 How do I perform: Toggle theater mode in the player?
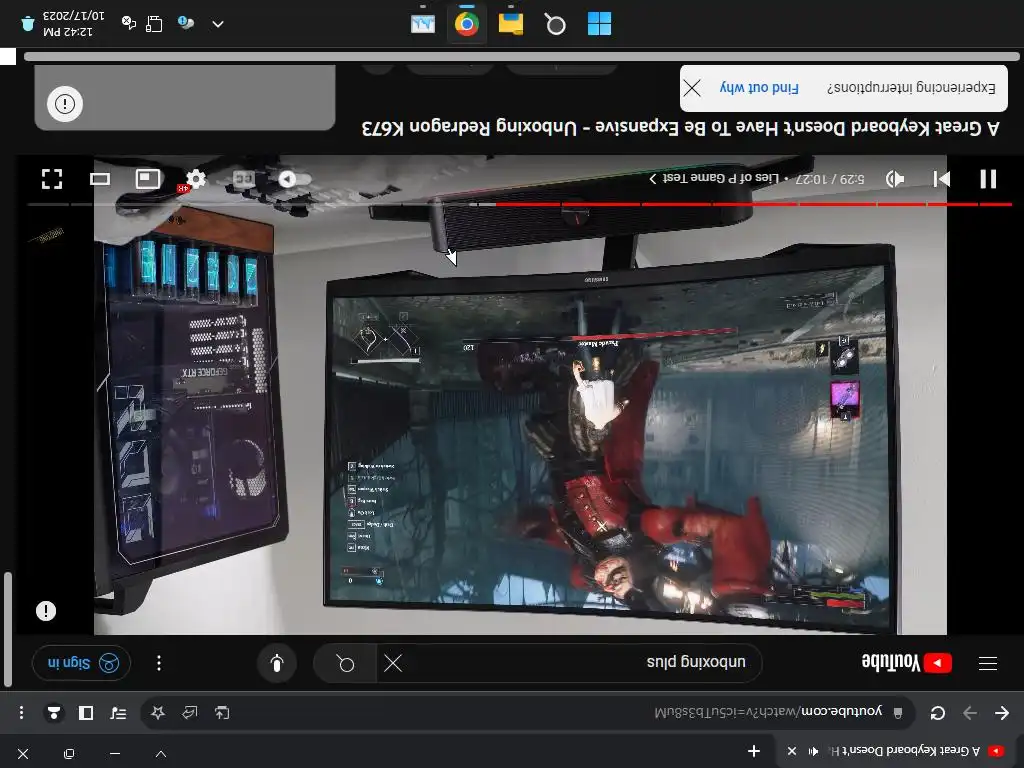coord(100,179)
